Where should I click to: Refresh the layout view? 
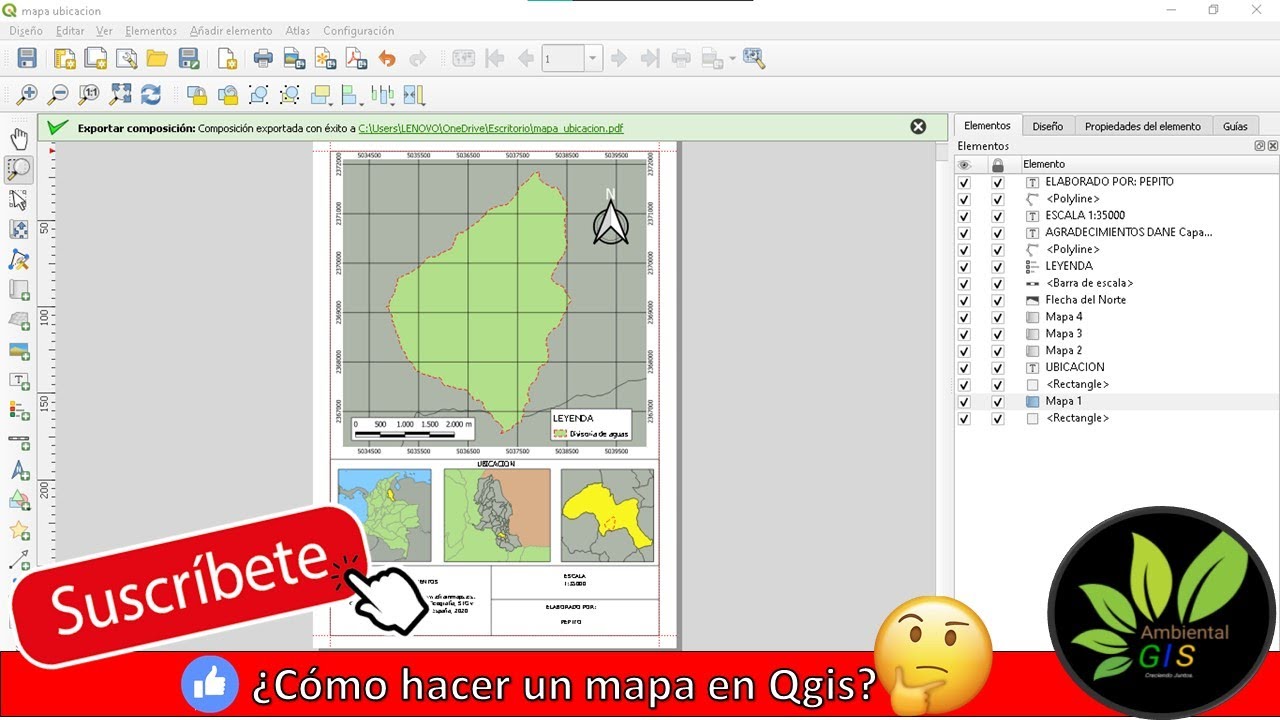tap(151, 95)
